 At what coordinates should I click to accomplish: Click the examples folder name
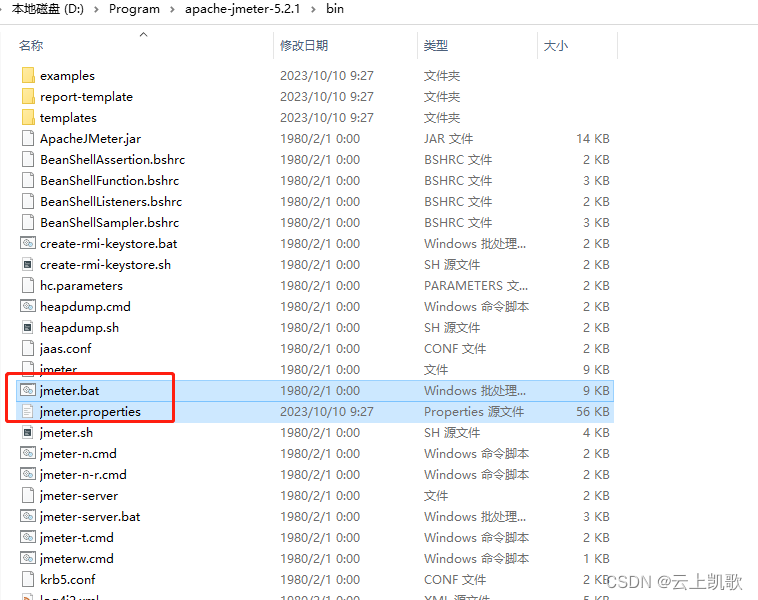coord(67,75)
